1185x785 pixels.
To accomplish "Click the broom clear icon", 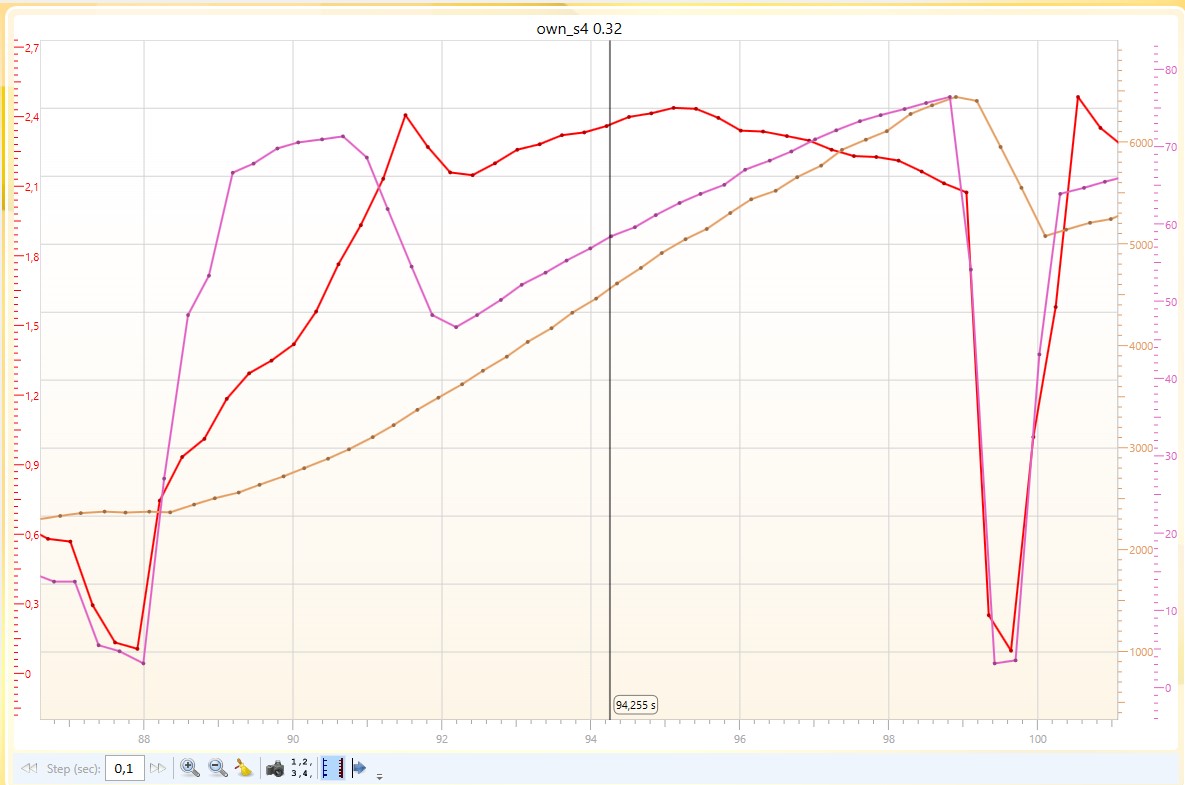I will [243, 768].
